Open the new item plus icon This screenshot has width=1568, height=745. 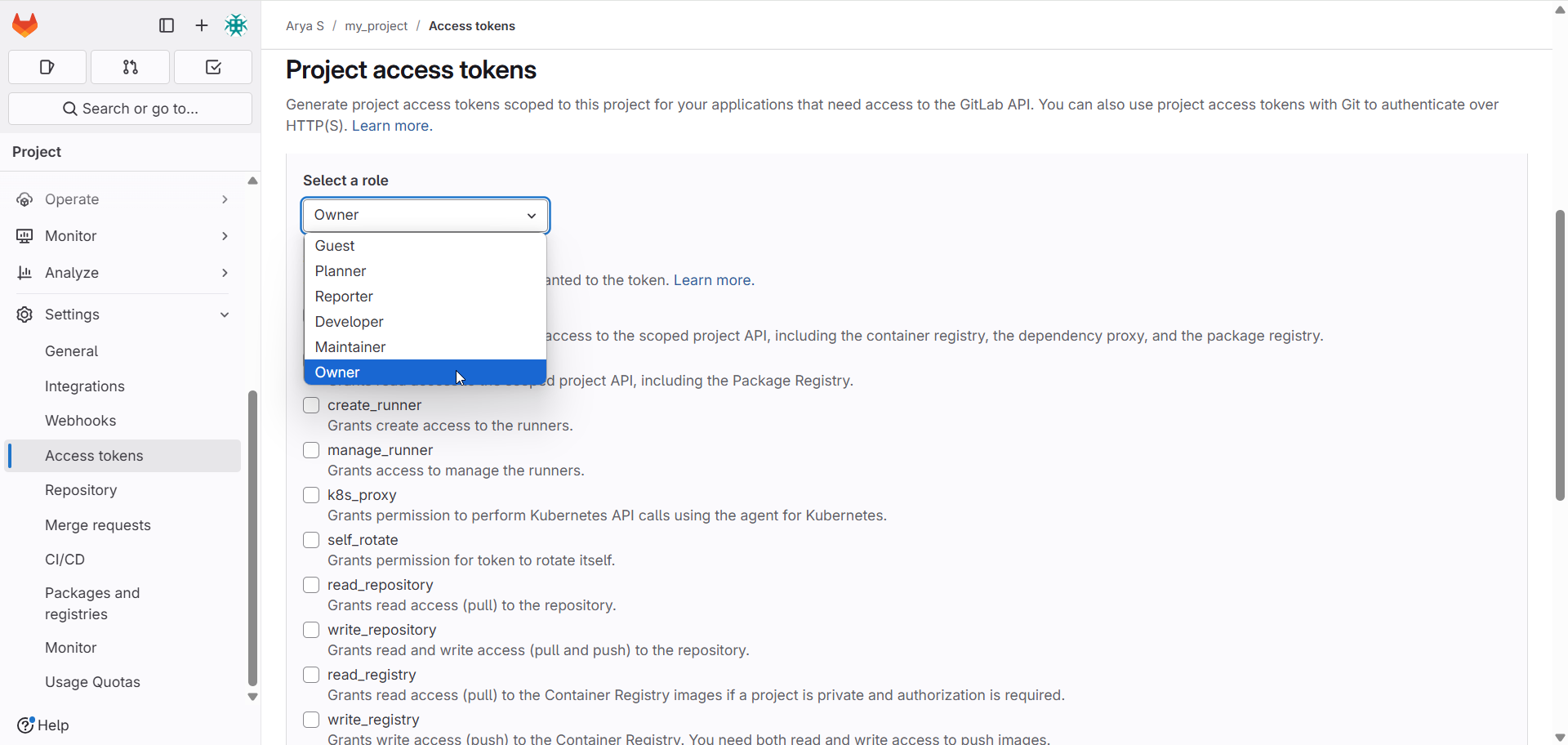[201, 25]
